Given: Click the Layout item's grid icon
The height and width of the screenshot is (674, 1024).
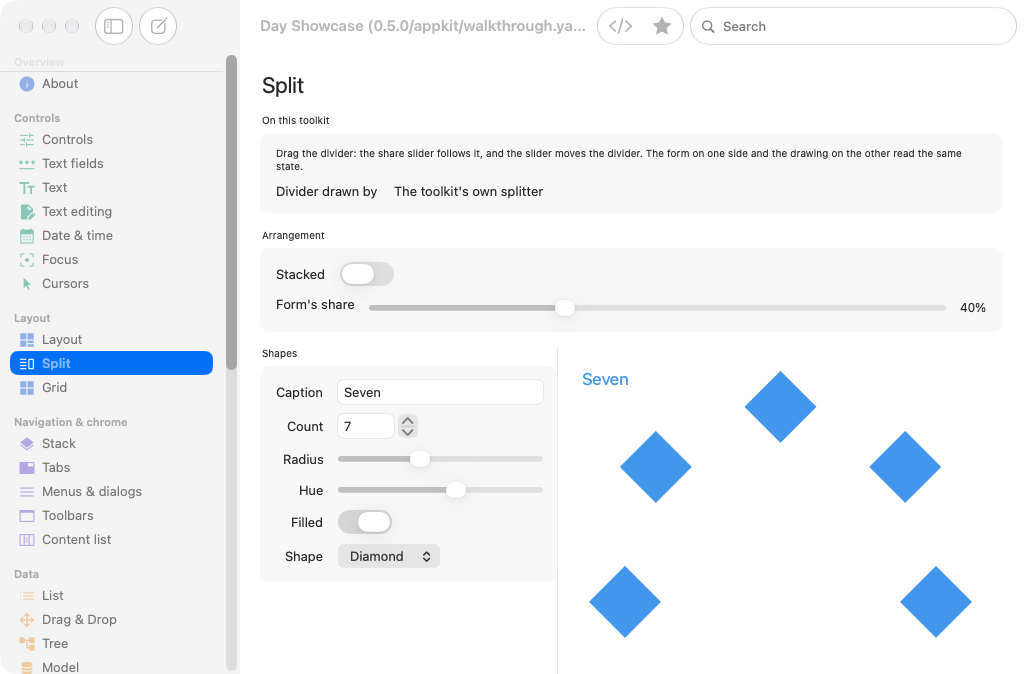Looking at the screenshot, I should (27, 340).
